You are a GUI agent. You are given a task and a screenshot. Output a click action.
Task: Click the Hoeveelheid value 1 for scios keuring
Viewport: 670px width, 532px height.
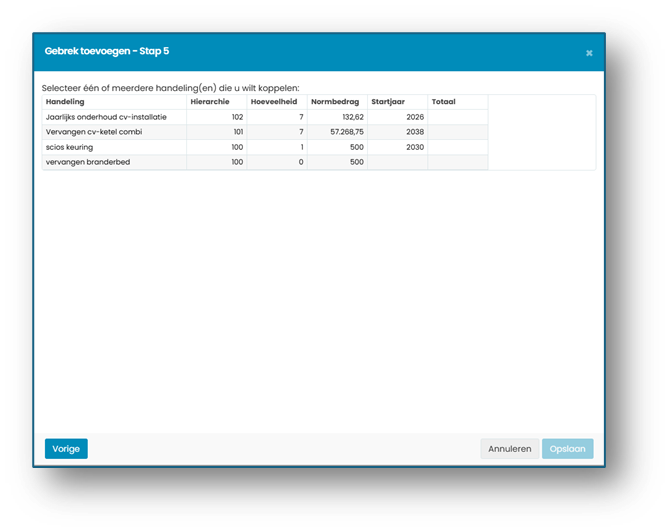pyautogui.click(x=302, y=147)
